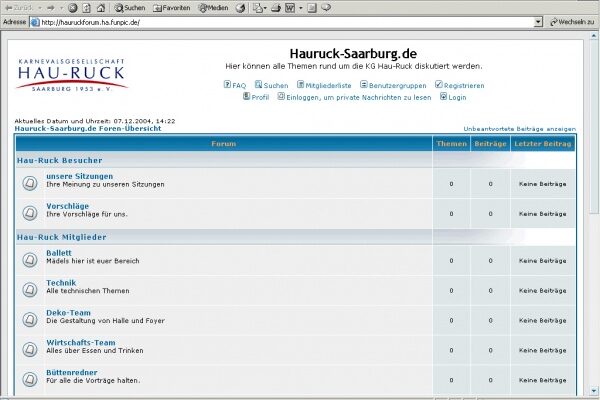Open the Wirtschafts-Team forum
600x400 pixels.
pyautogui.click(x=81, y=343)
